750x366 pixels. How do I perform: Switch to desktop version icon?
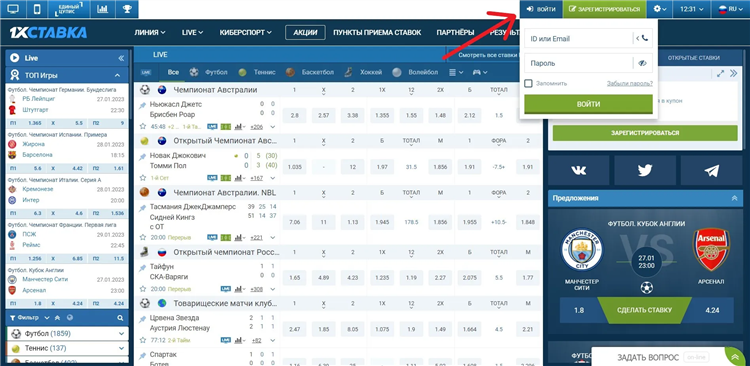14,9
